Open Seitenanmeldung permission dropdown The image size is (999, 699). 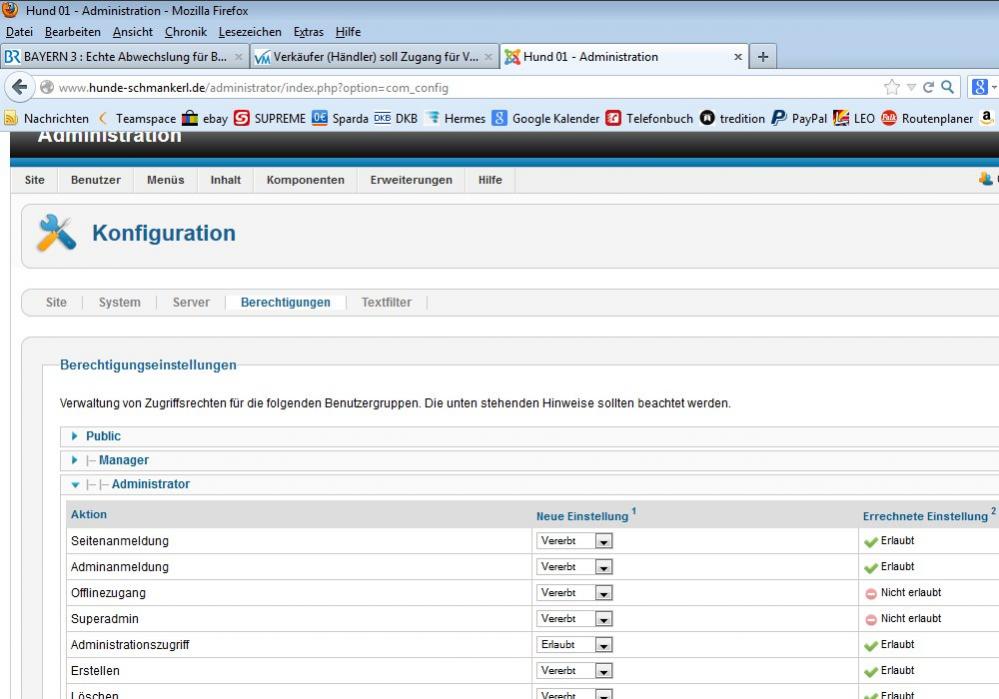click(x=575, y=541)
